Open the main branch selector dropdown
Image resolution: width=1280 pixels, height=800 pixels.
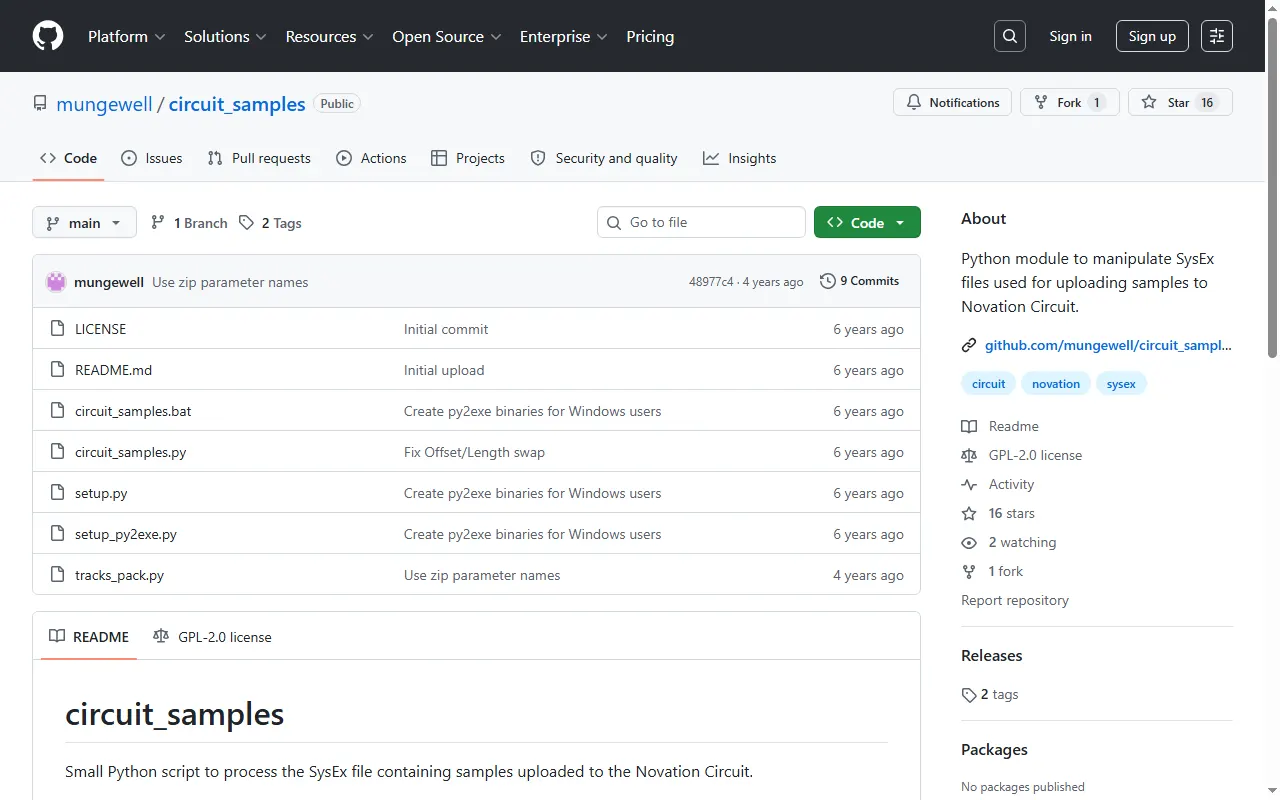pyautogui.click(x=84, y=222)
